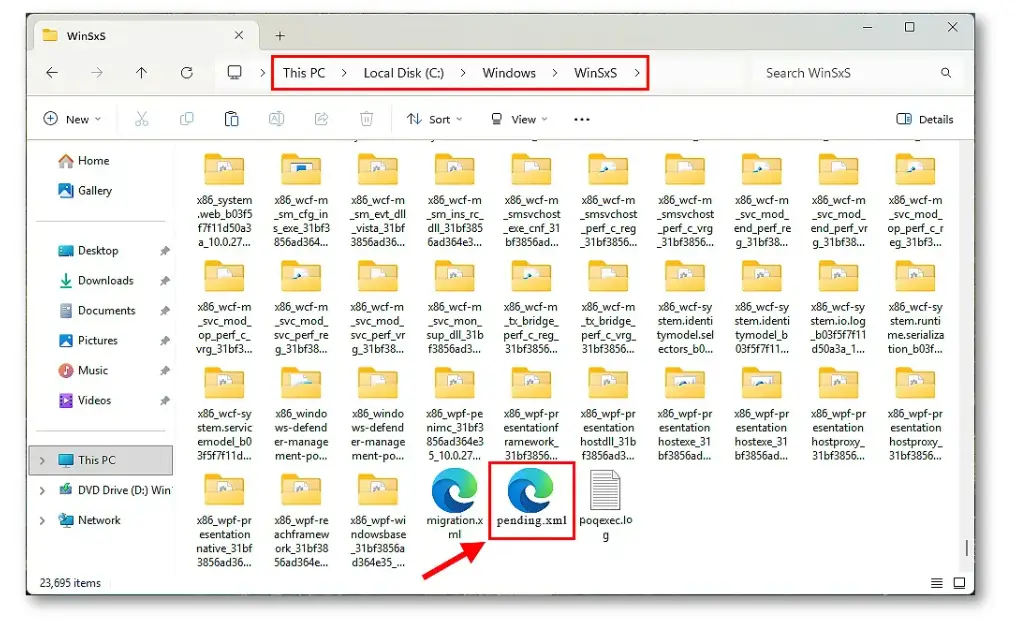This screenshot has width=1014, height=622.
Task: Click the Delete trash icon
Action: point(366,119)
